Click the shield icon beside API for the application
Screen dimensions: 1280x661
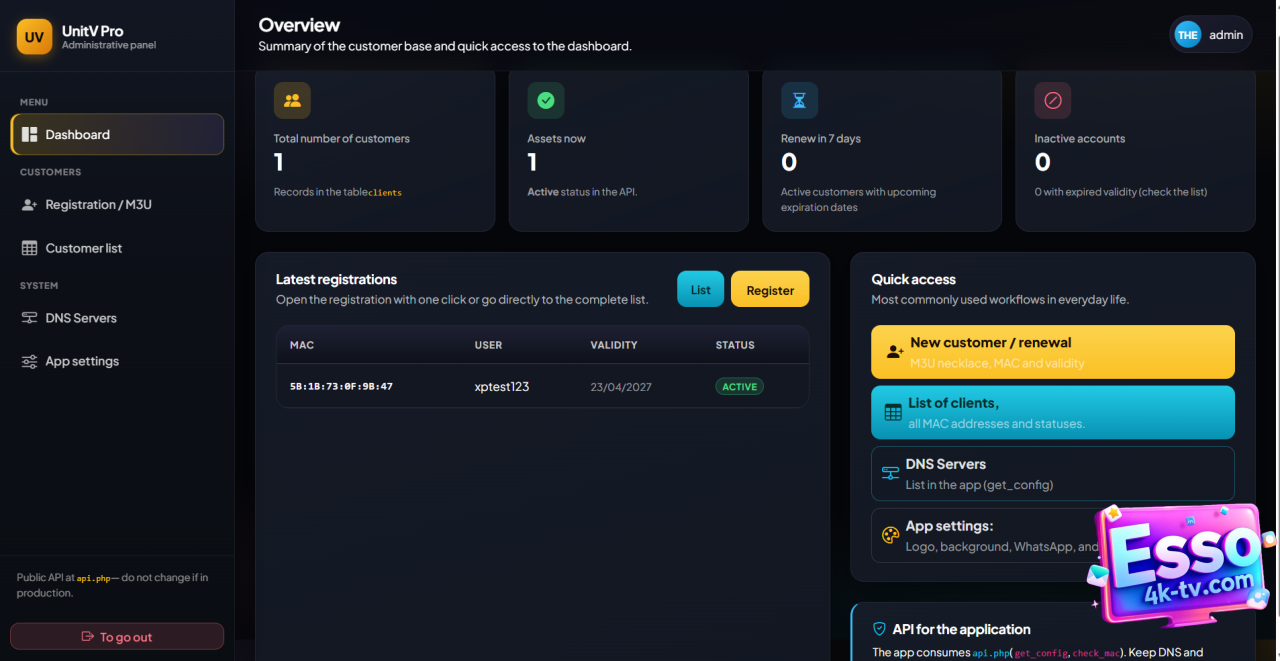(880, 629)
